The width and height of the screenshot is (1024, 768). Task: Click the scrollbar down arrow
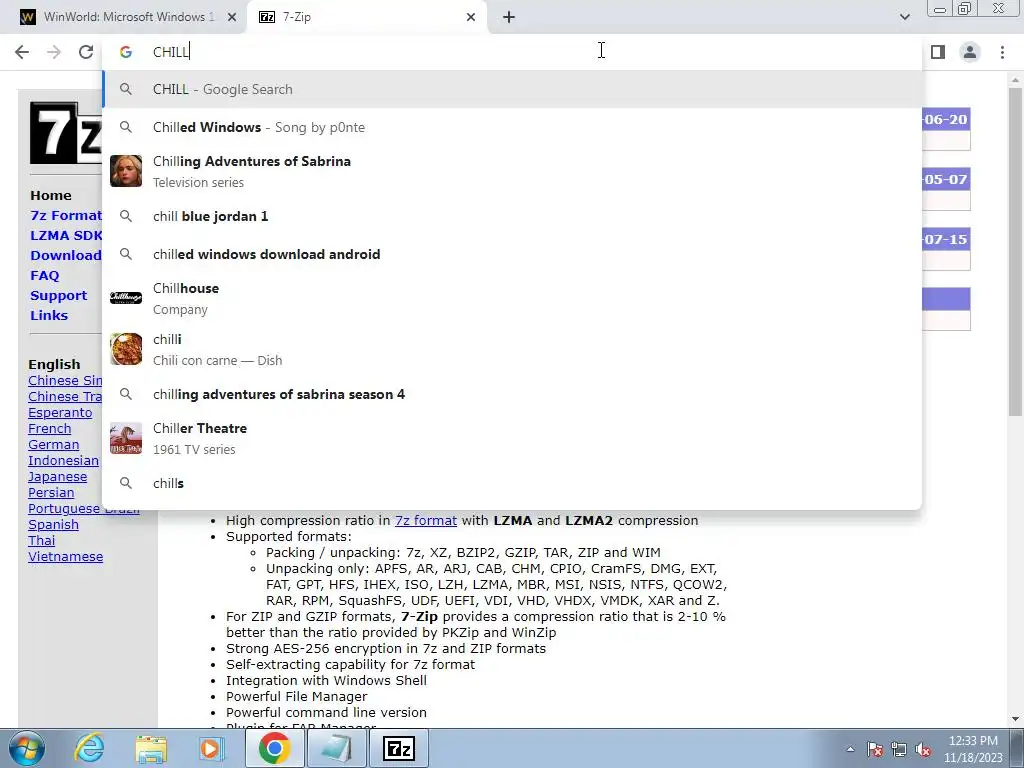coord(1015,719)
